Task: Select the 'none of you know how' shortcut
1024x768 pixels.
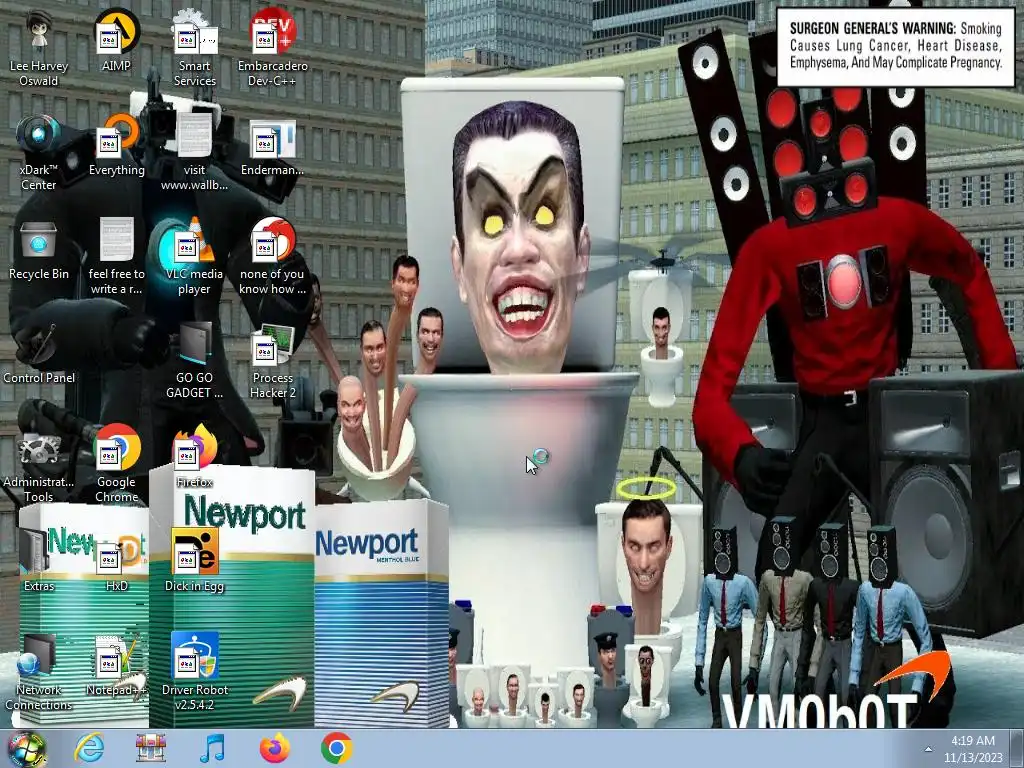Action: pos(272,257)
